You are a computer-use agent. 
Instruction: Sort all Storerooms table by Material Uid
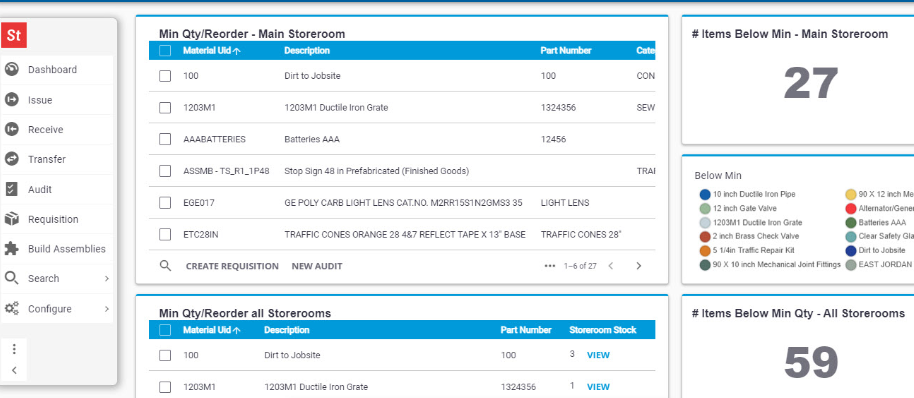point(212,330)
